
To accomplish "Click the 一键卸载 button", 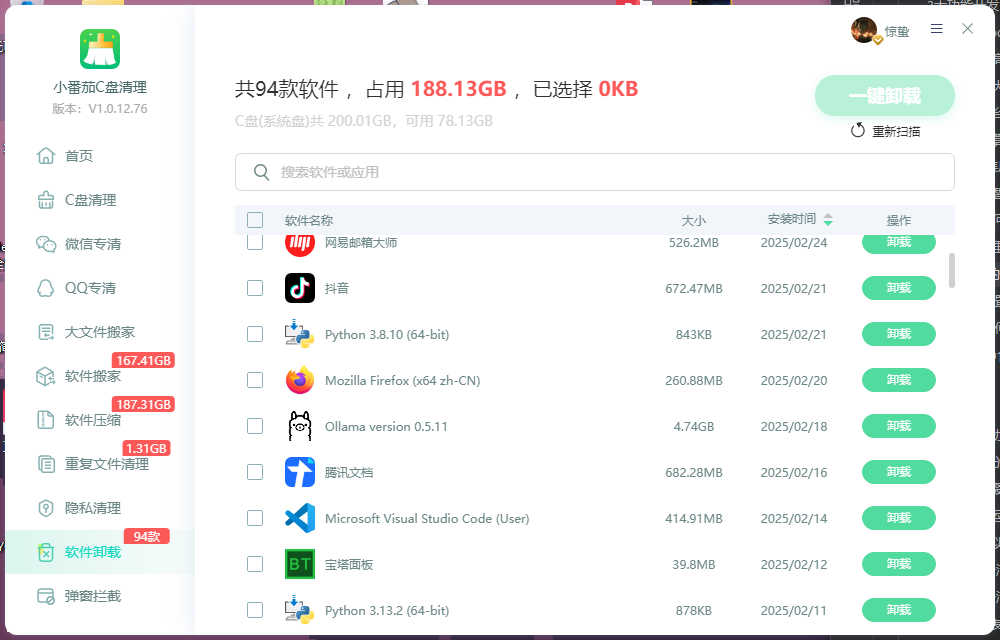I will tap(885, 96).
